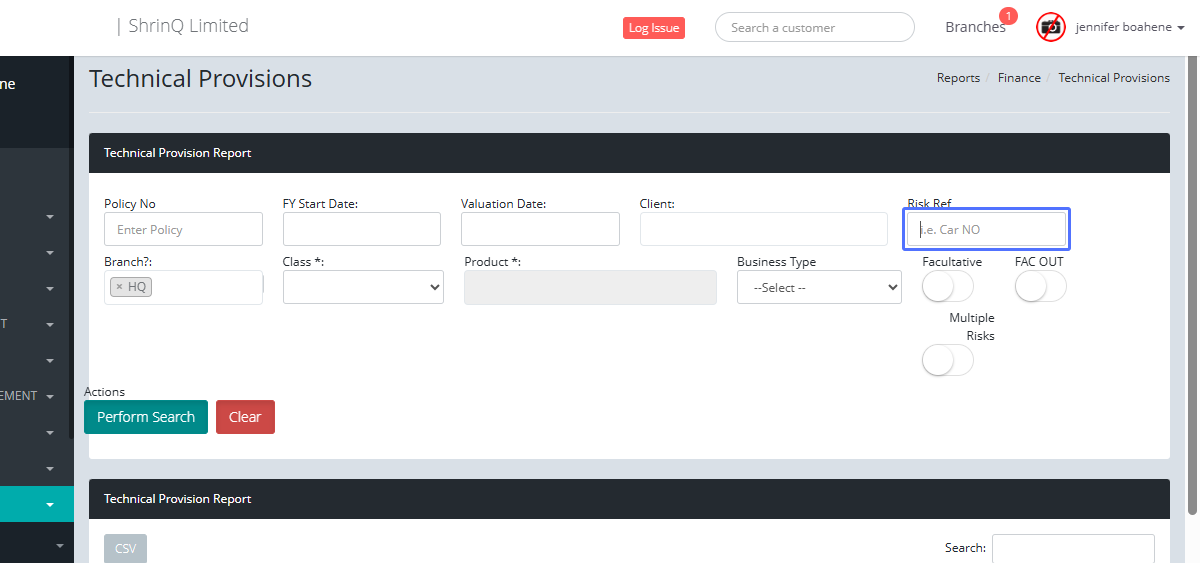1200x563 pixels.
Task: Export the report with the CSV button
Action: 125,548
